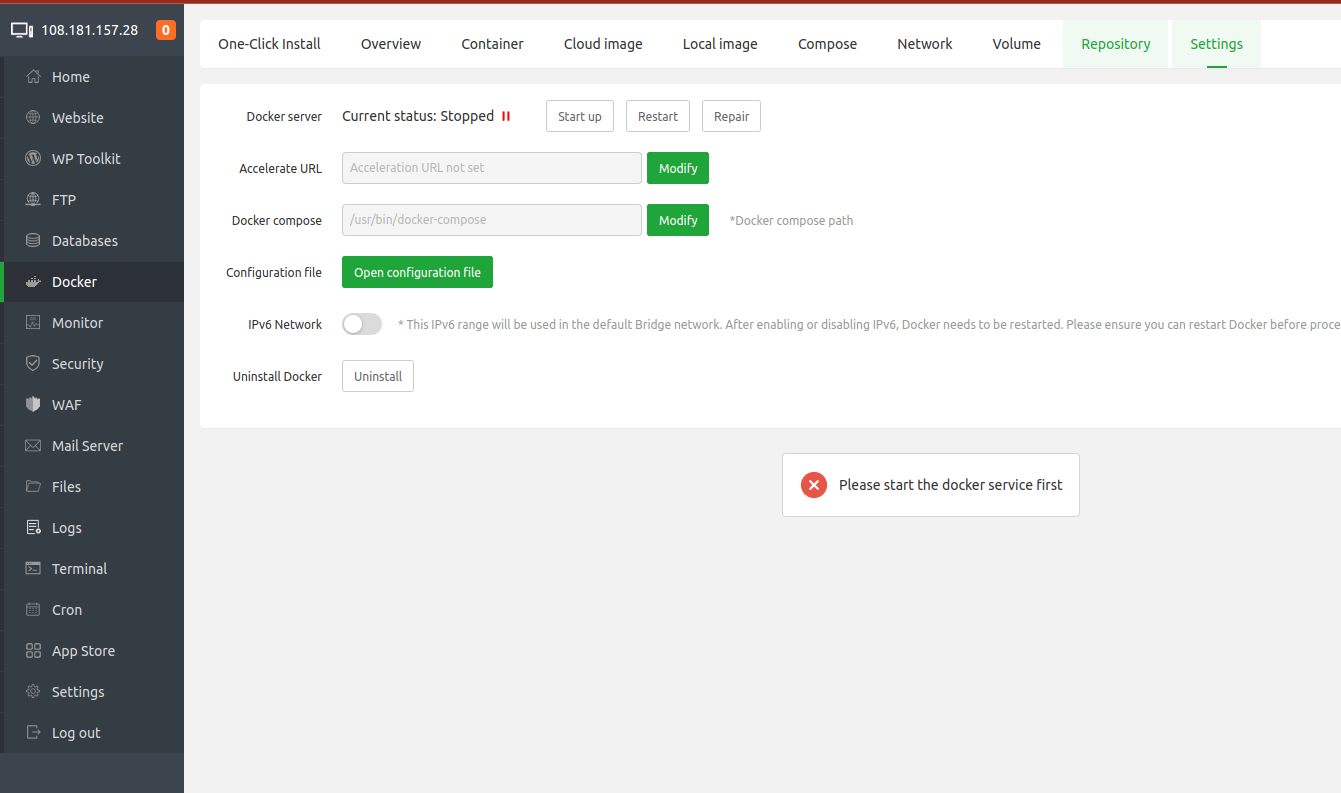Modify the Accelerate URL
Screen dimensions: 1341x793
(x=678, y=168)
